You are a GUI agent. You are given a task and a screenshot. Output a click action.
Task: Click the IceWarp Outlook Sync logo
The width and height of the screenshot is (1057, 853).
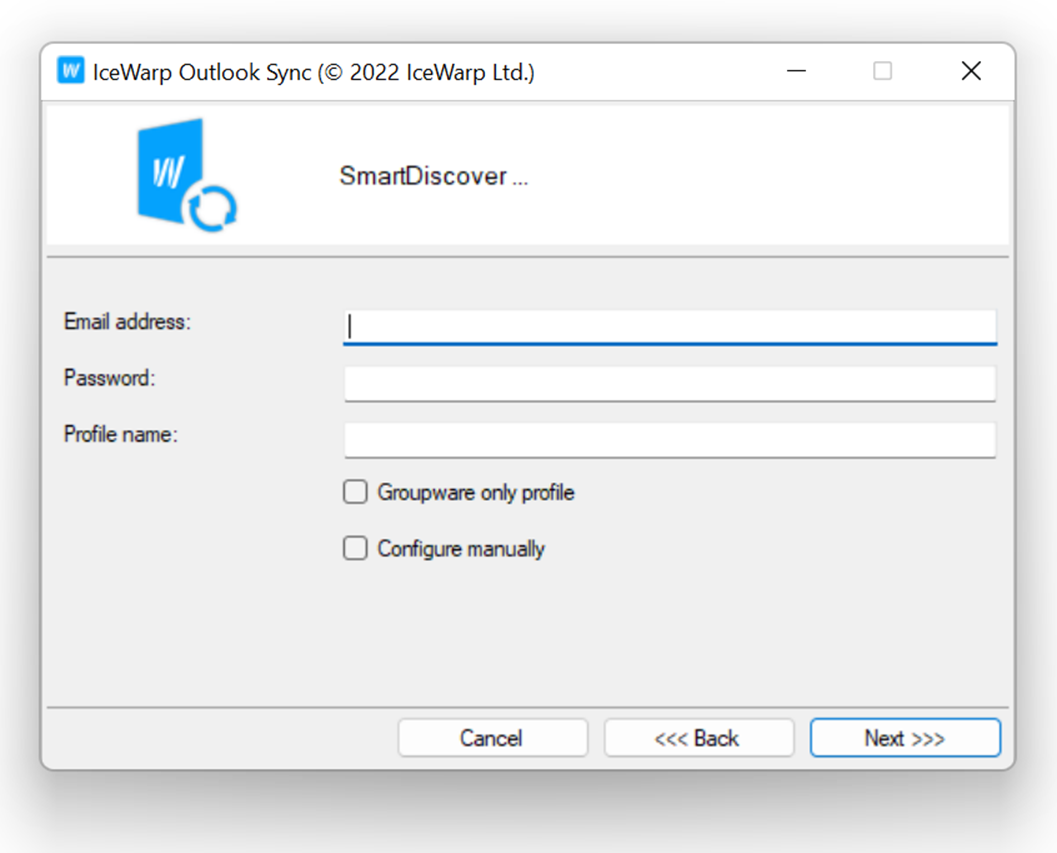click(187, 175)
